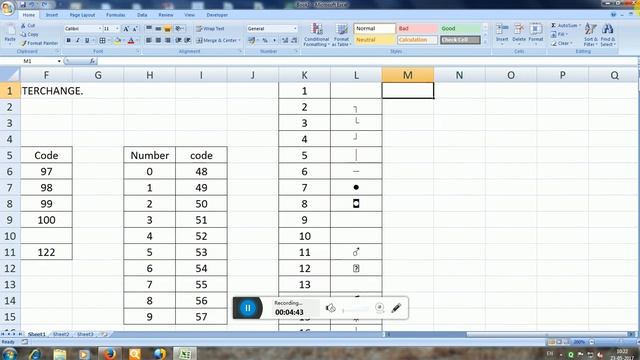Toggle Top Align vertical alignment
640x360 pixels.
pyautogui.click(x=149, y=29)
